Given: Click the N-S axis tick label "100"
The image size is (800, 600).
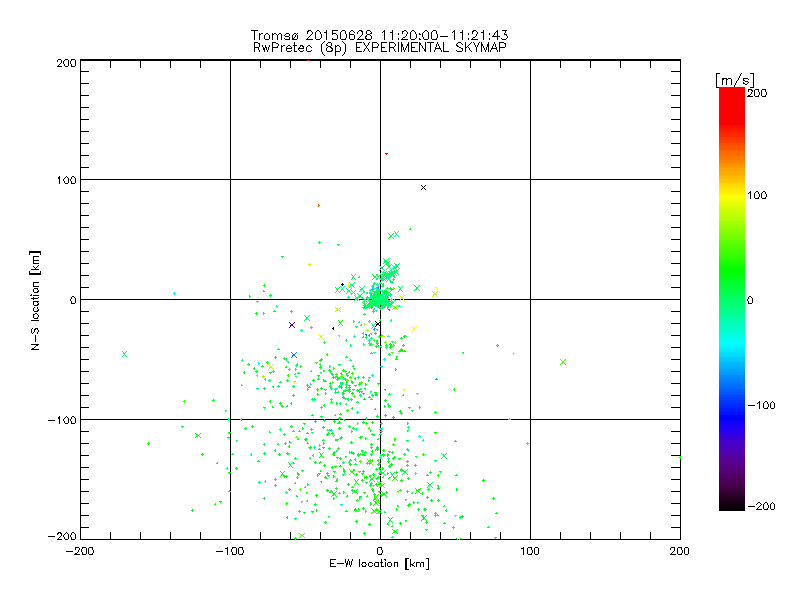Looking at the screenshot, I should [x=66, y=181].
